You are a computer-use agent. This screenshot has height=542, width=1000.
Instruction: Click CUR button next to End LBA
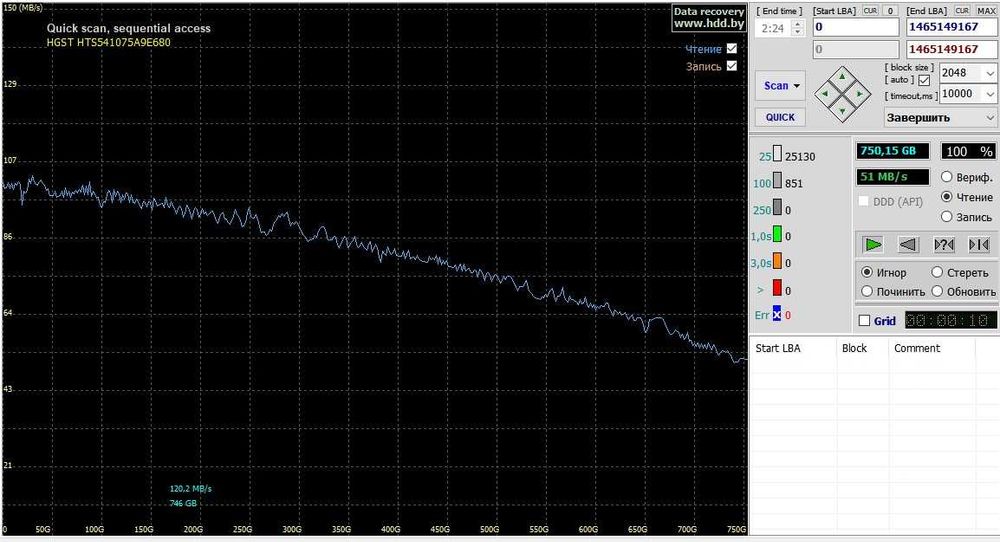(x=962, y=11)
